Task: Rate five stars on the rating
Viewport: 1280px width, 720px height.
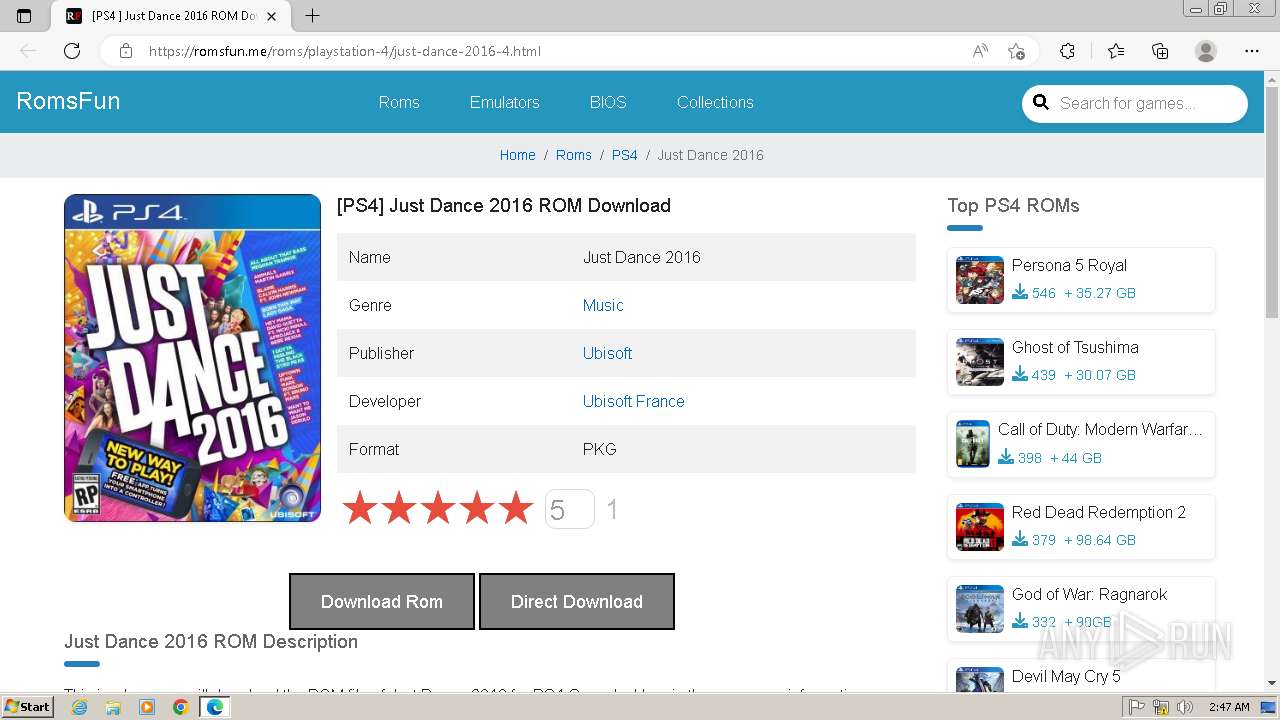Action: (516, 509)
